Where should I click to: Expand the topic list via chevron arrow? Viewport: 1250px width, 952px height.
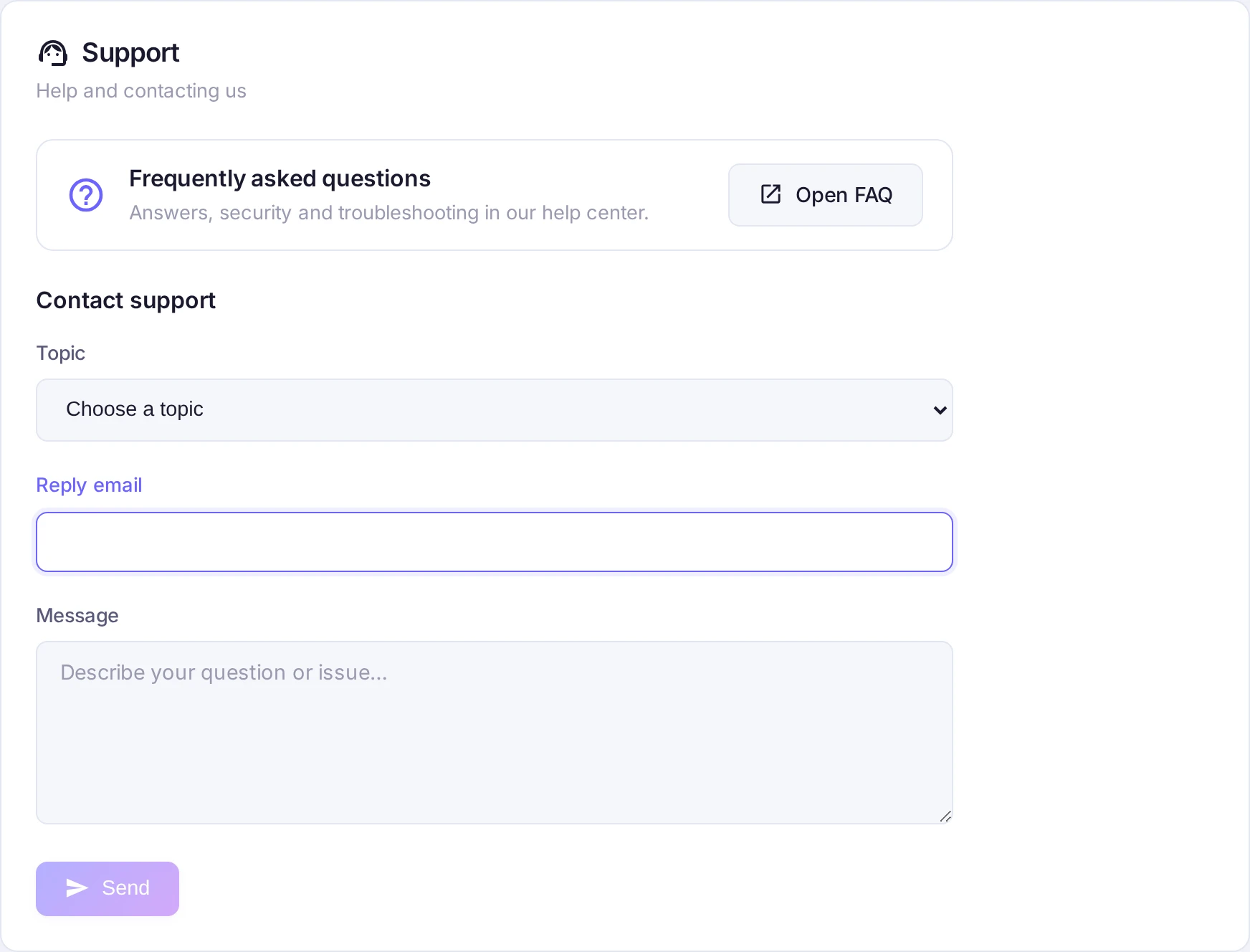coord(940,410)
